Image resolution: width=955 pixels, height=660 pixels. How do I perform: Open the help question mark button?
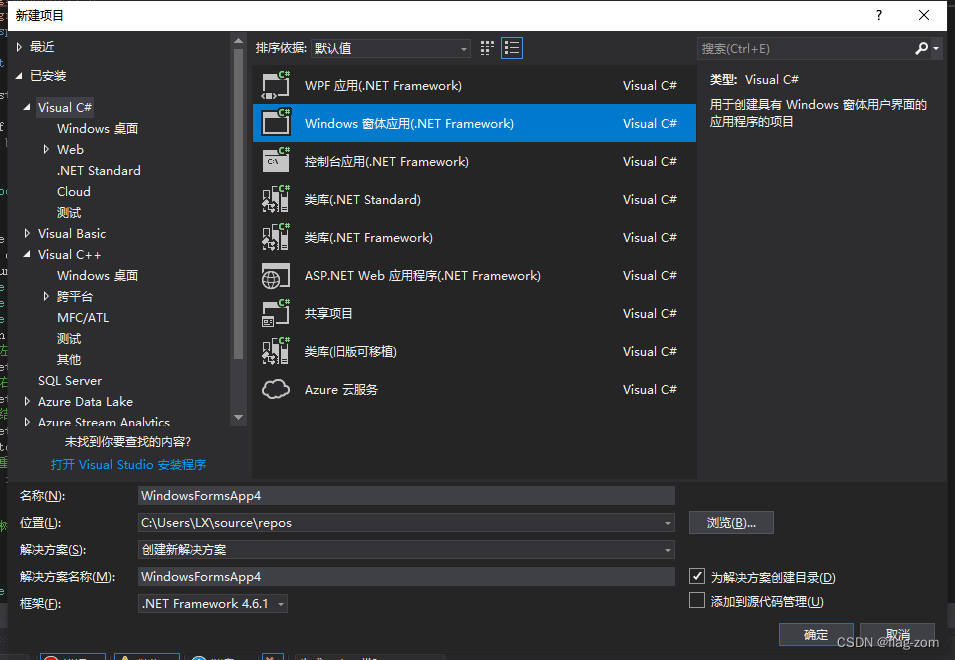878,15
